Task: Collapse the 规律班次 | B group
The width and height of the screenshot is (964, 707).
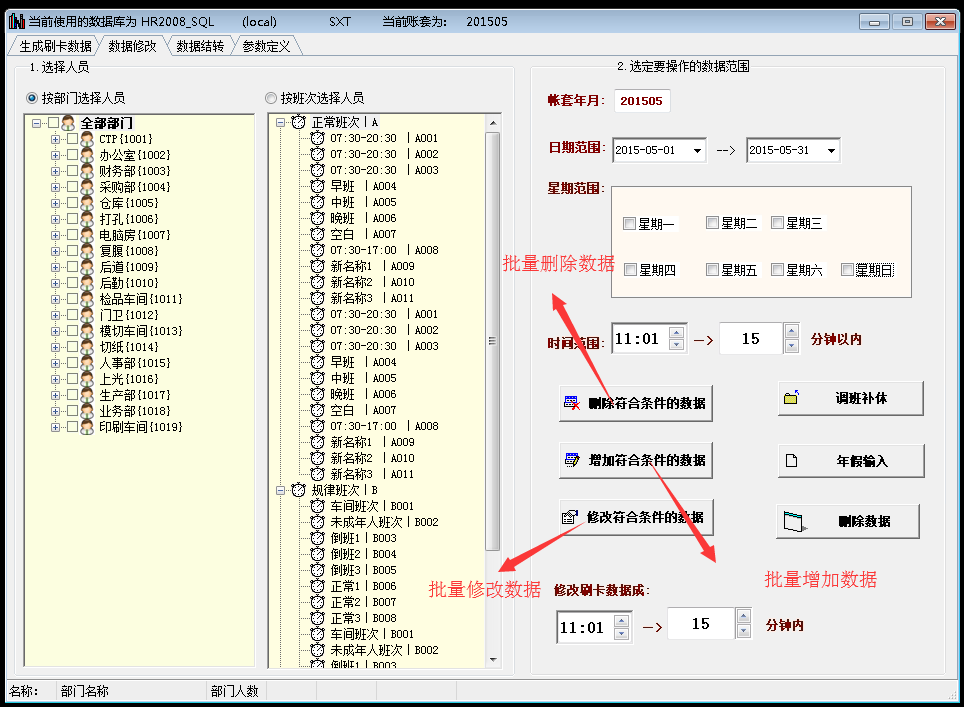Action: [x=280, y=490]
